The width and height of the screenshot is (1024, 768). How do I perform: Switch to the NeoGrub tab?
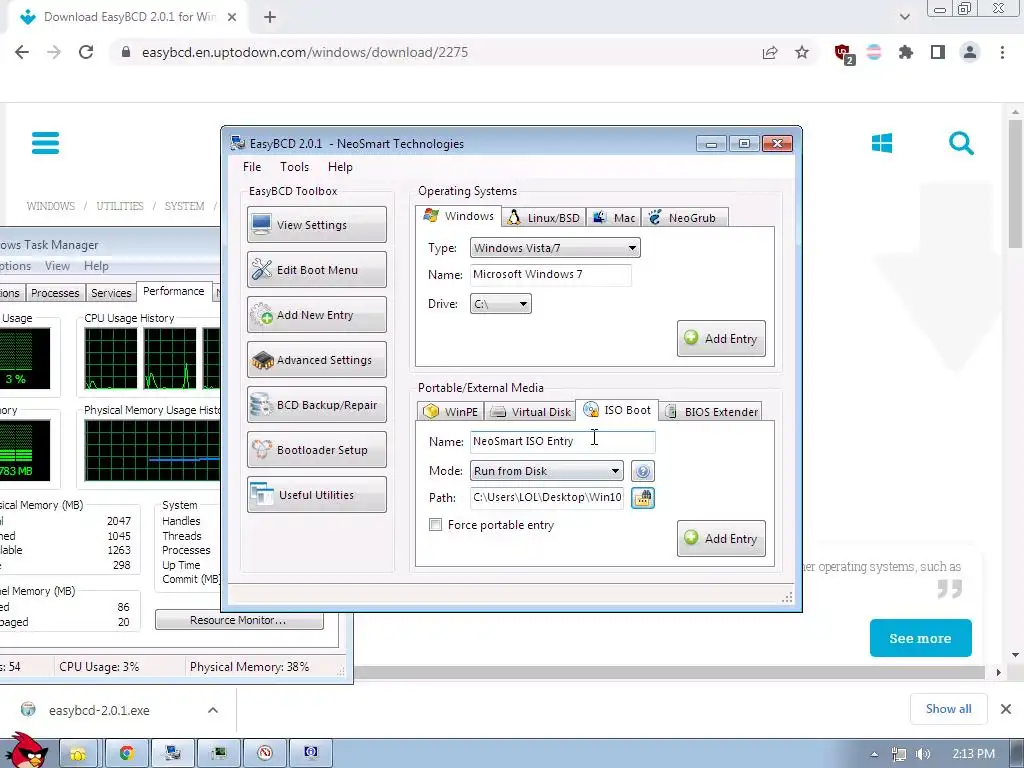684,217
